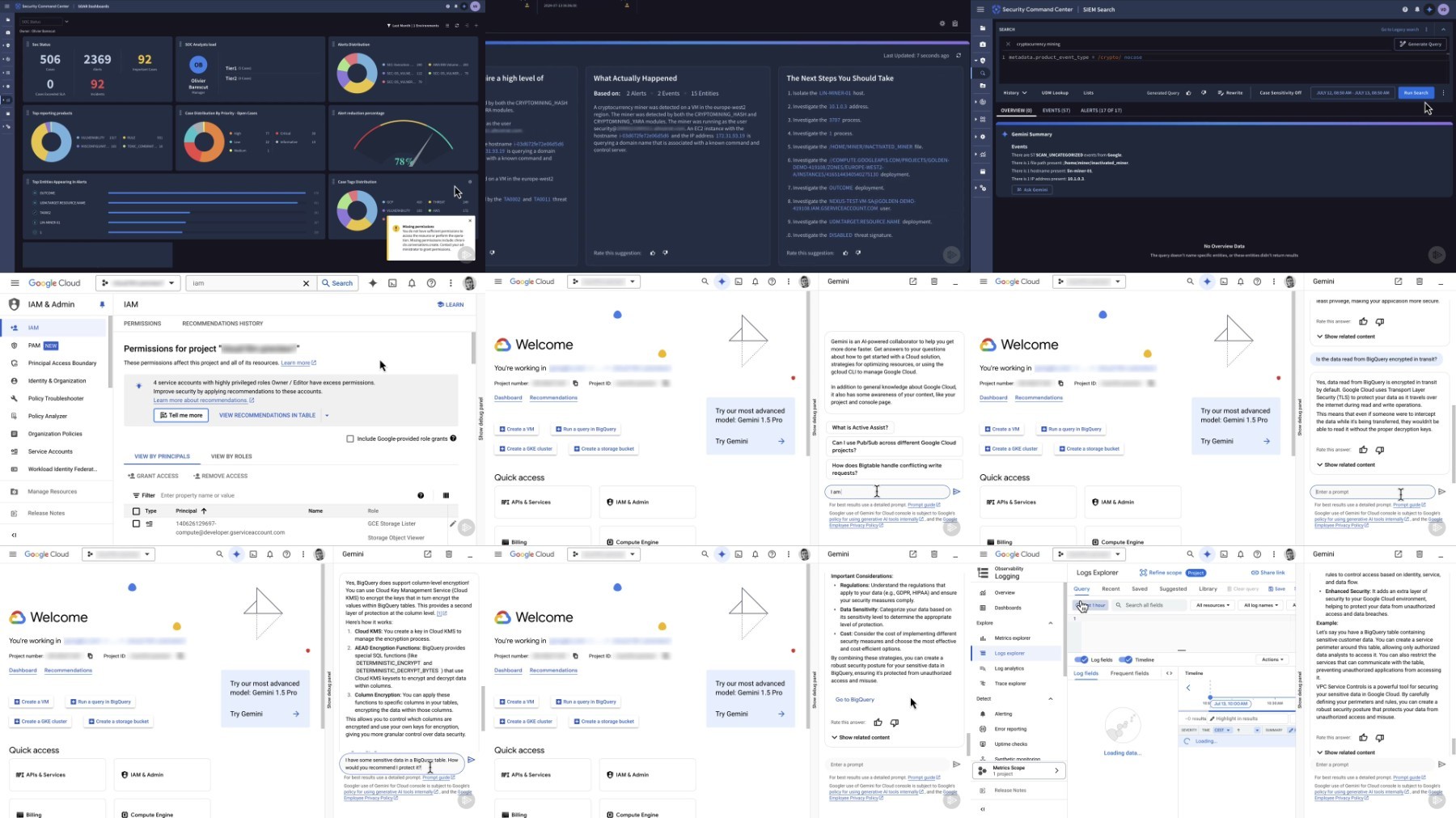1456x818 pixels.
Task: Open the All log names dropdown
Action: pyautogui.click(x=1260, y=605)
